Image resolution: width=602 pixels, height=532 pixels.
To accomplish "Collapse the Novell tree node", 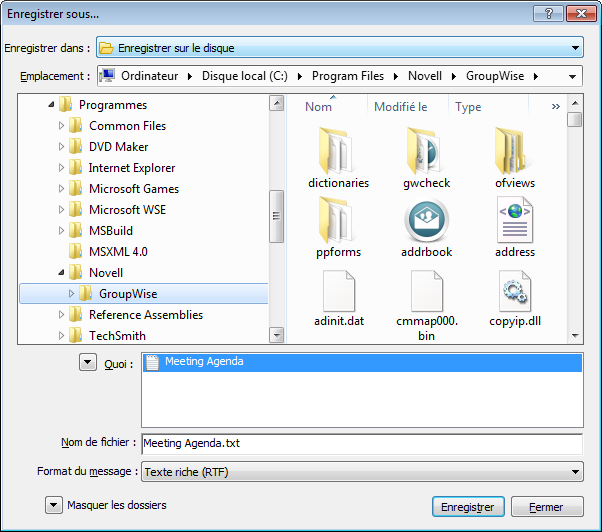I will (61, 273).
